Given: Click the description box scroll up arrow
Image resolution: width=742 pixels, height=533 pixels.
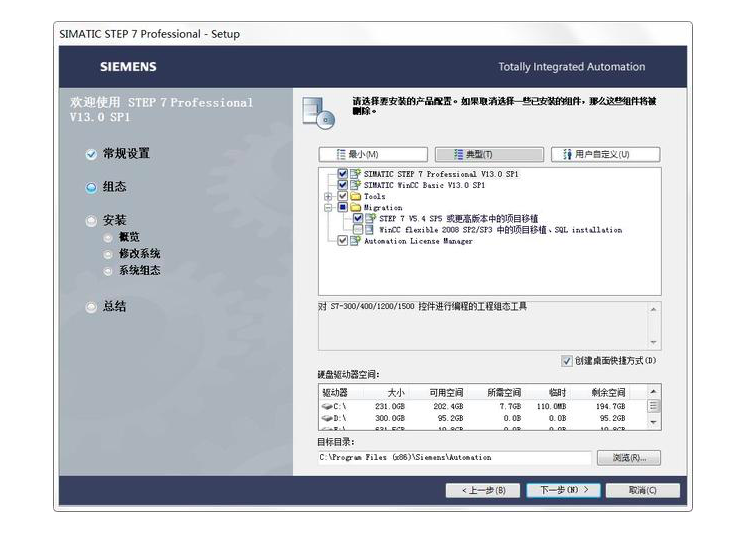Looking at the screenshot, I should 653,309.
